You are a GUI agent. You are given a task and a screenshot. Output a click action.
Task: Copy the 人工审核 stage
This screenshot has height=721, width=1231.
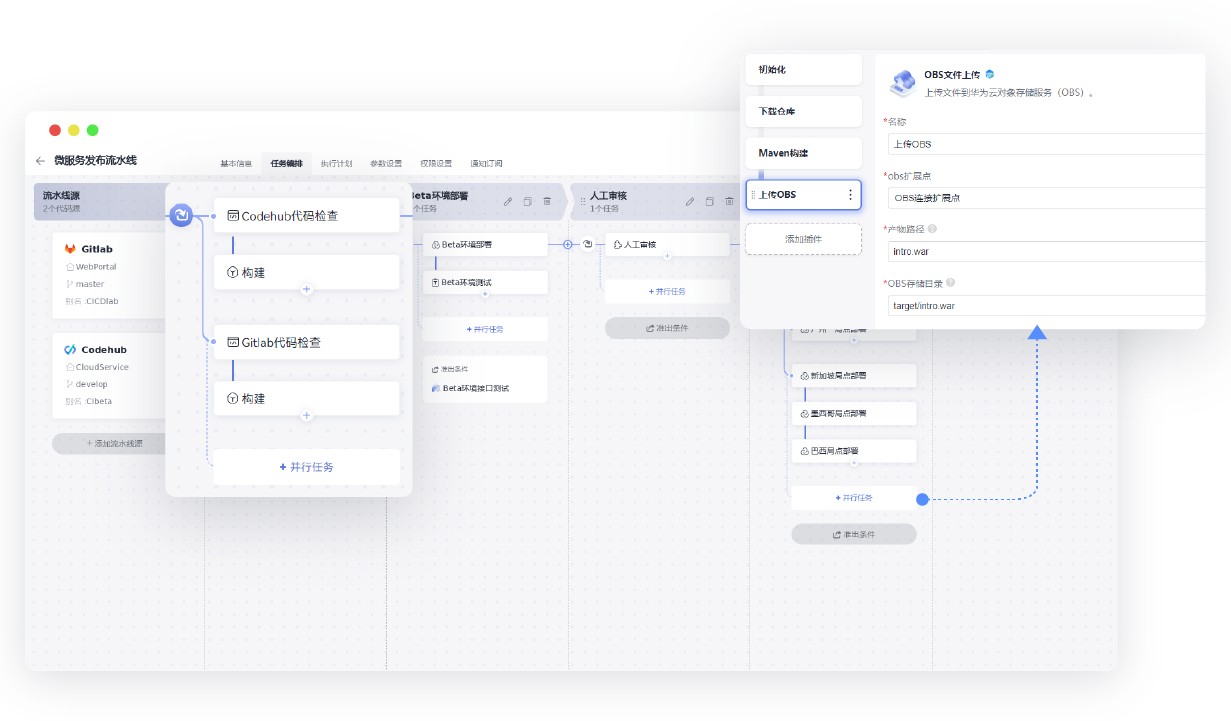(x=710, y=201)
